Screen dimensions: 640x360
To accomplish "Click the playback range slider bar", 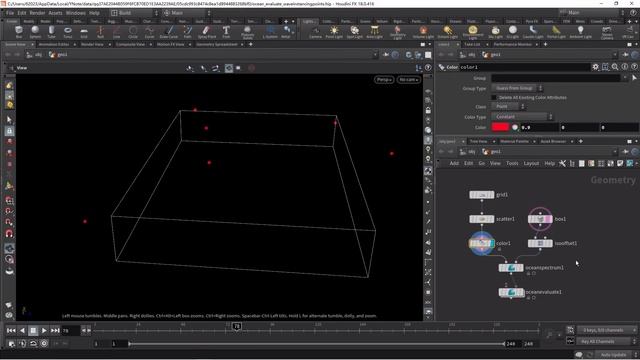I will click(x=317, y=344).
